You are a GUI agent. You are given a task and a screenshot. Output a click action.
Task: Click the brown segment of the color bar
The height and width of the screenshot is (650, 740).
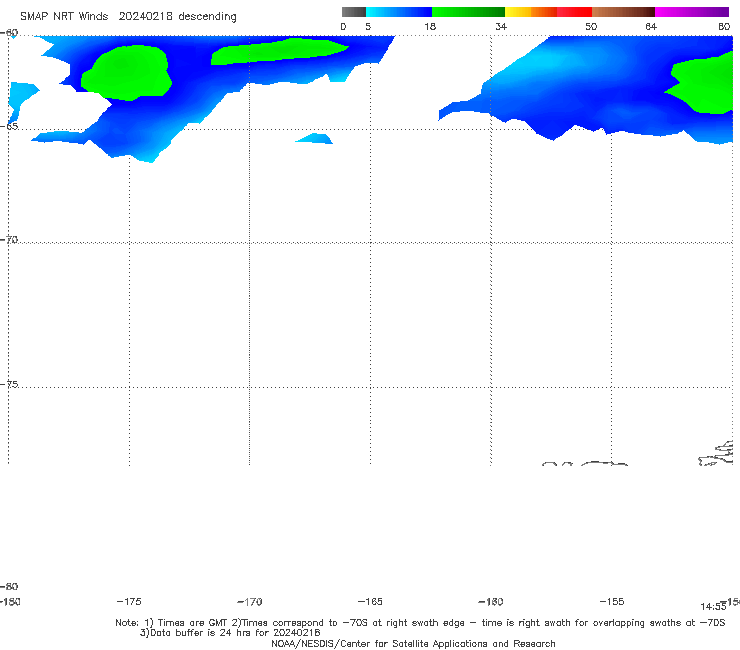(x=623, y=12)
